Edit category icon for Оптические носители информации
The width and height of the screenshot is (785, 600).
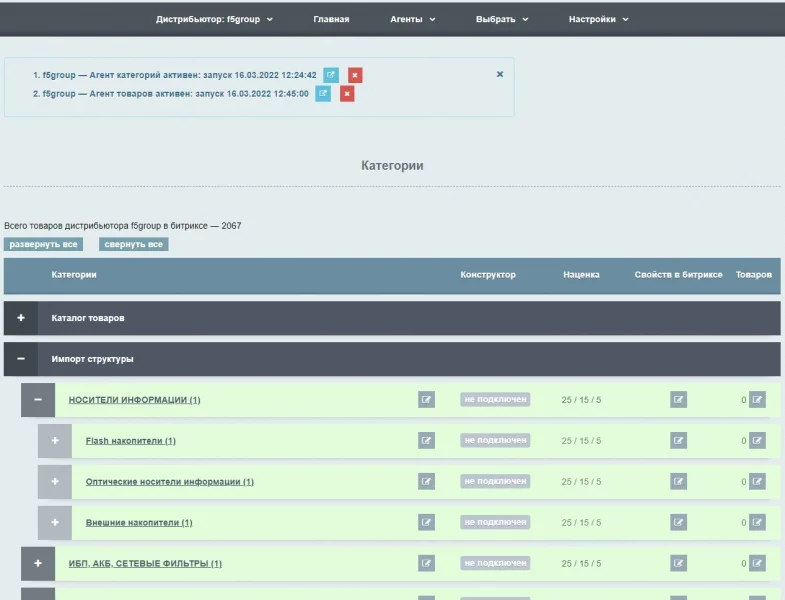click(x=427, y=481)
